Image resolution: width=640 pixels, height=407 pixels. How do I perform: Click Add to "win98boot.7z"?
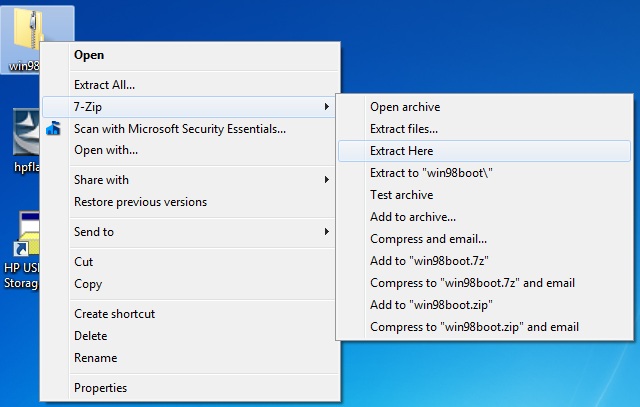(484, 261)
